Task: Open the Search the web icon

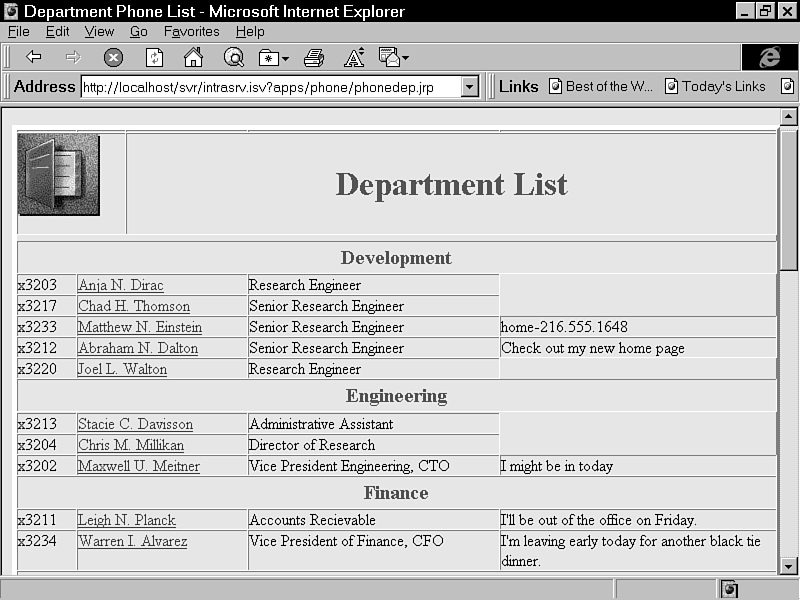Action: [x=233, y=57]
